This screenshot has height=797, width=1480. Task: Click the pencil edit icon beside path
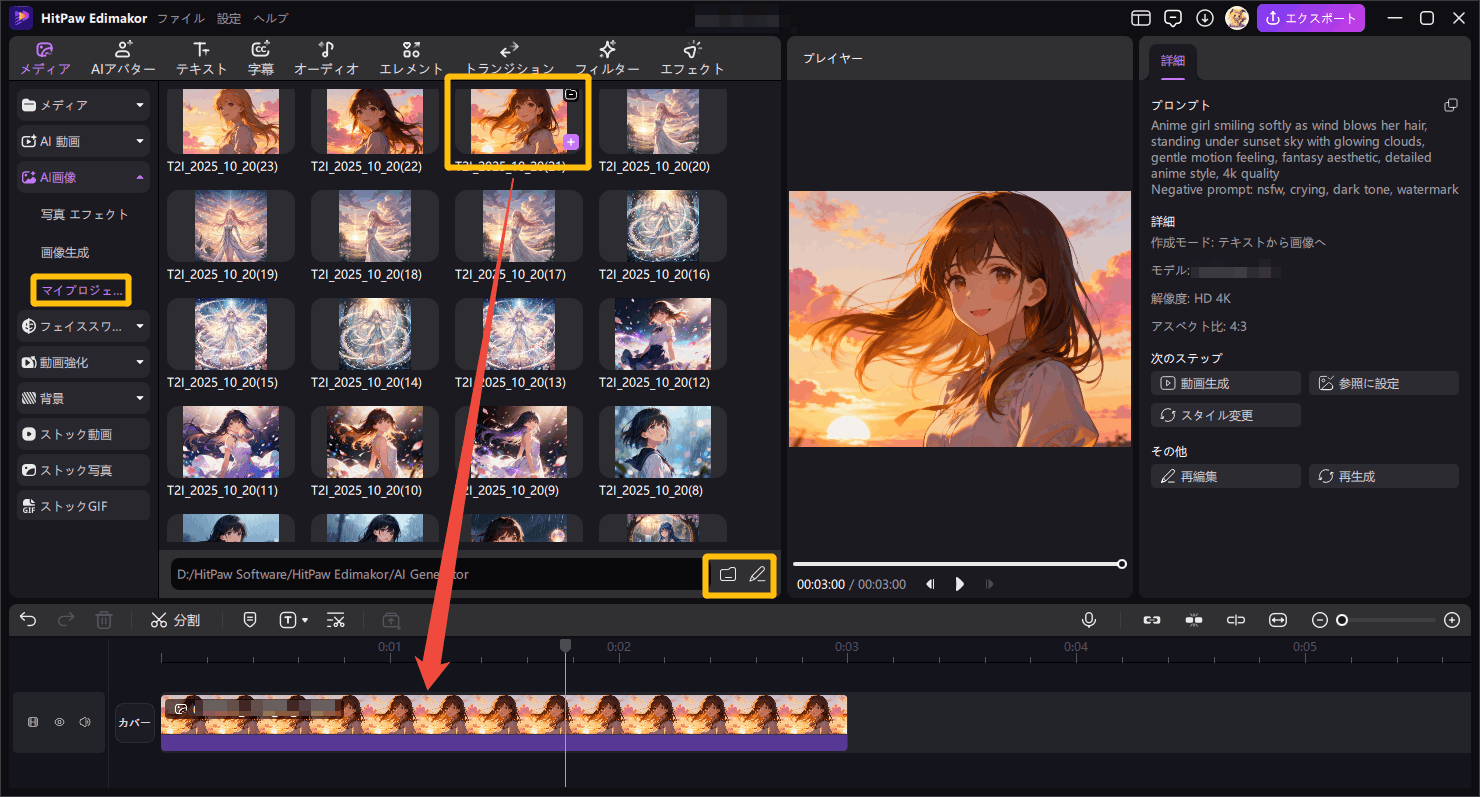click(x=757, y=574)
